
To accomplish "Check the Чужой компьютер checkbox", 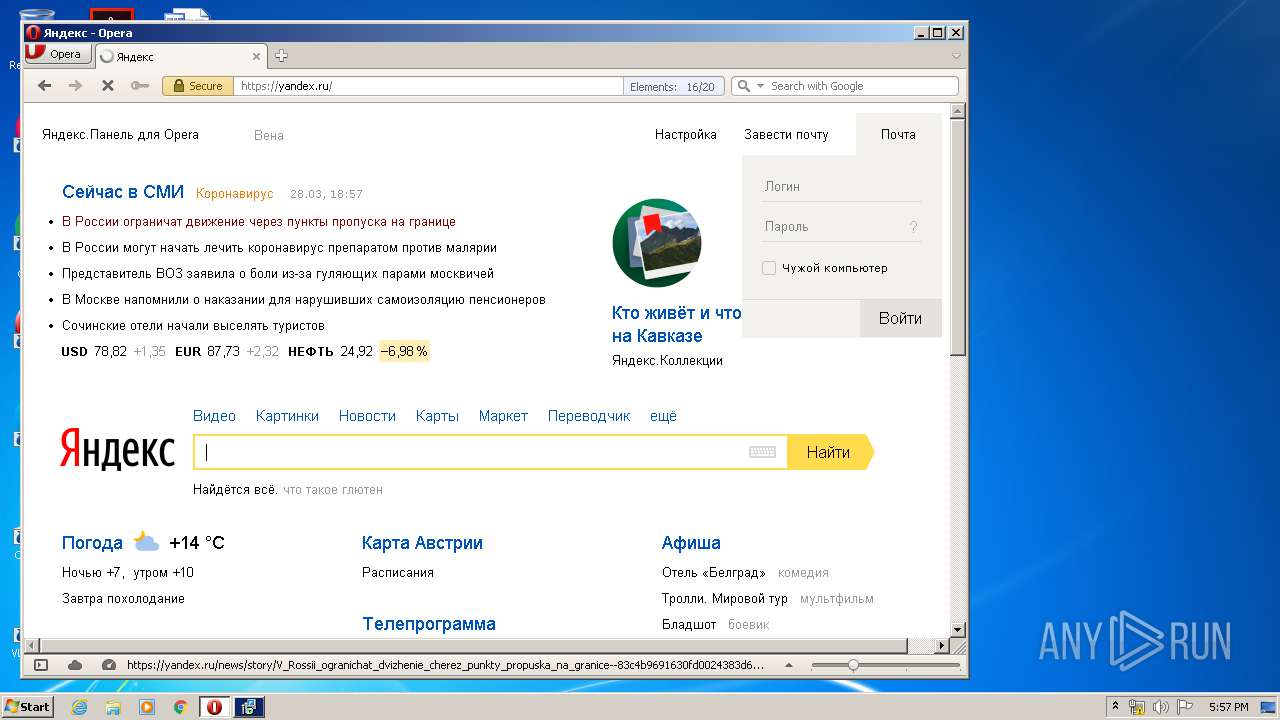I will click(x=769, y=268).
